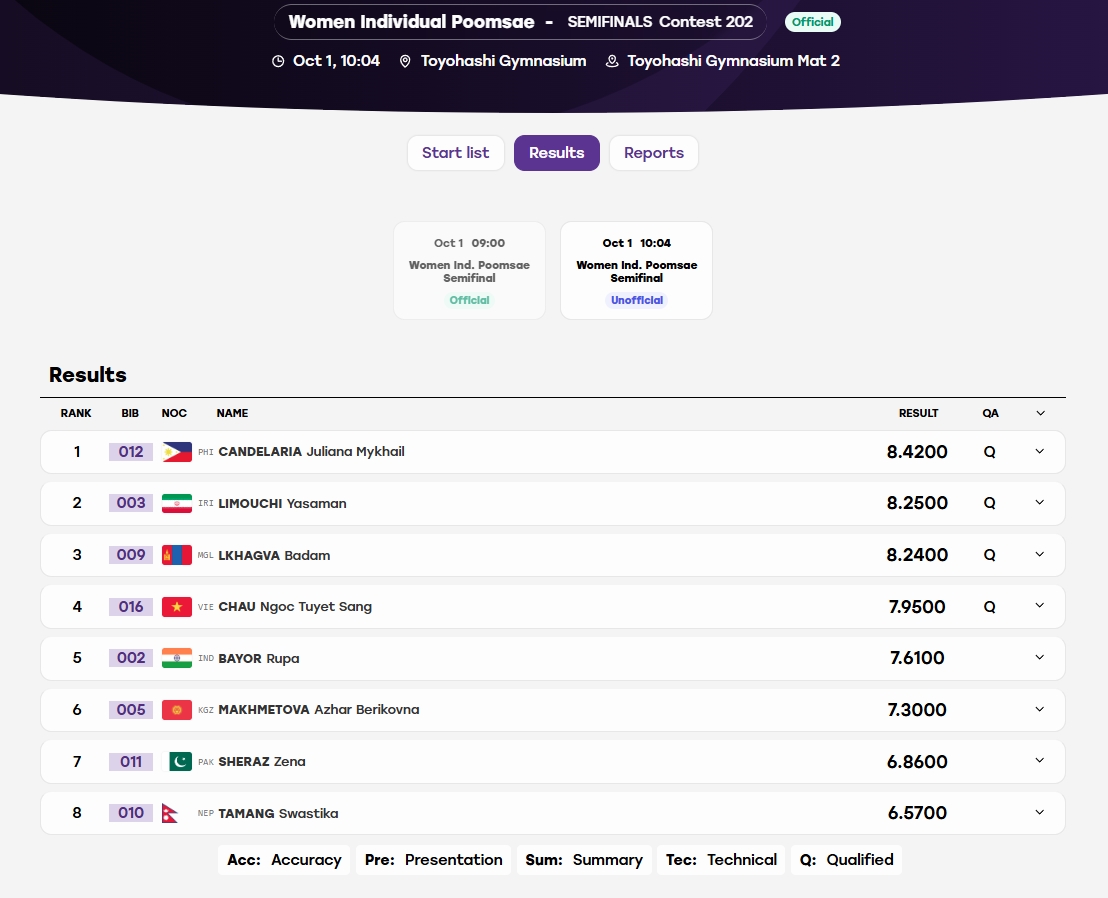Click the Acc: Accuracy legend chip
Viewport: 1108px width, 898px height.
coord(284,860)
